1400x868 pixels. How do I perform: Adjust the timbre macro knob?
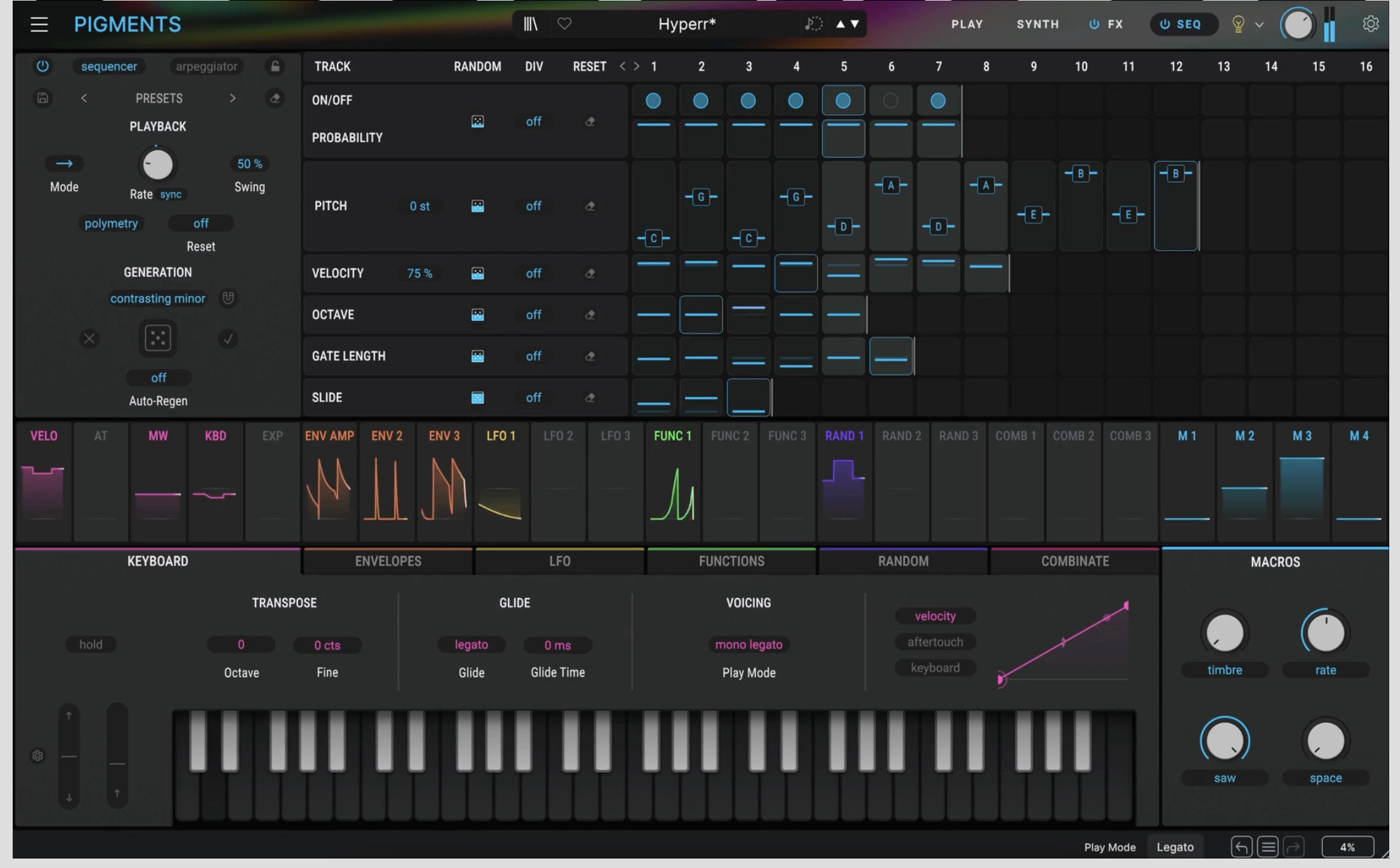click(x=1224, y=633)
